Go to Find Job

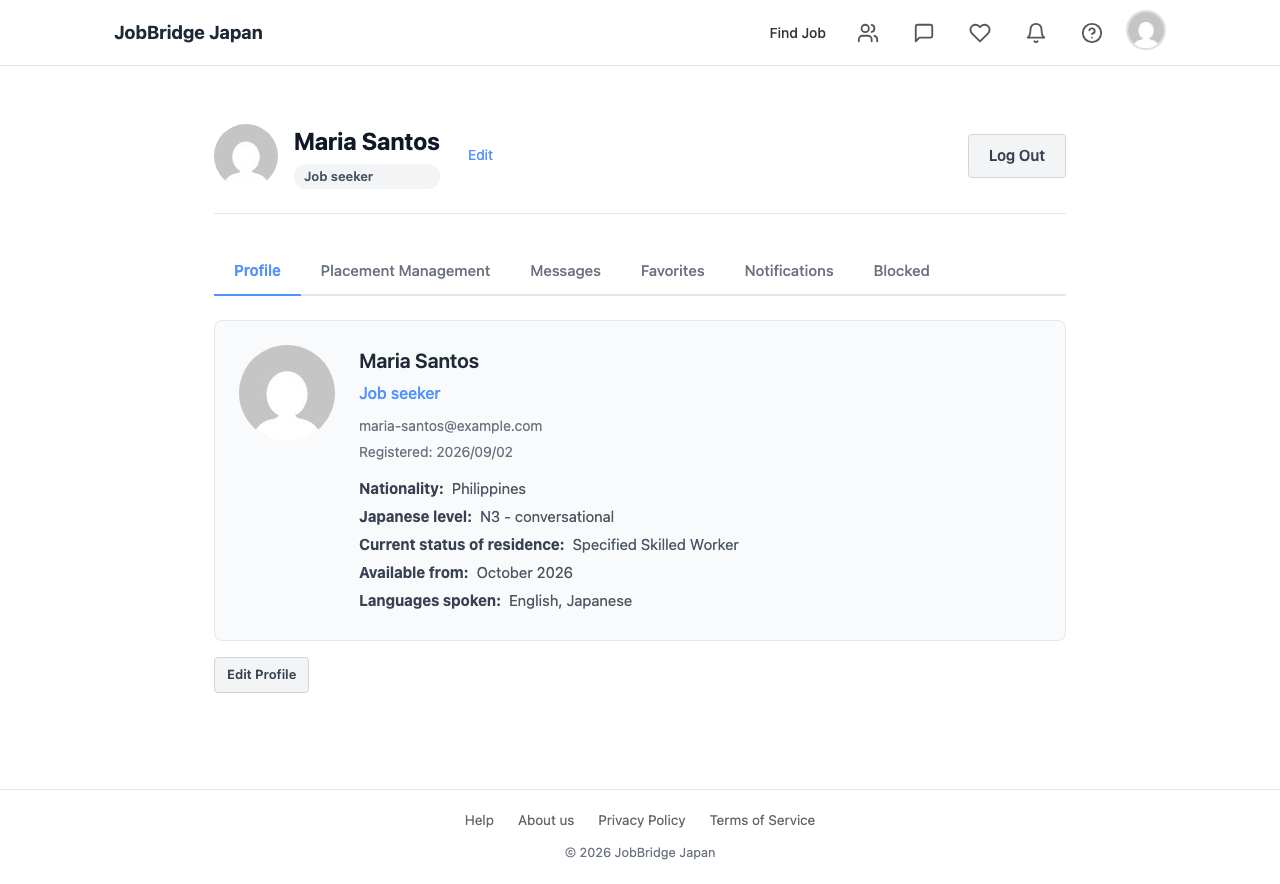pos(797,33)
